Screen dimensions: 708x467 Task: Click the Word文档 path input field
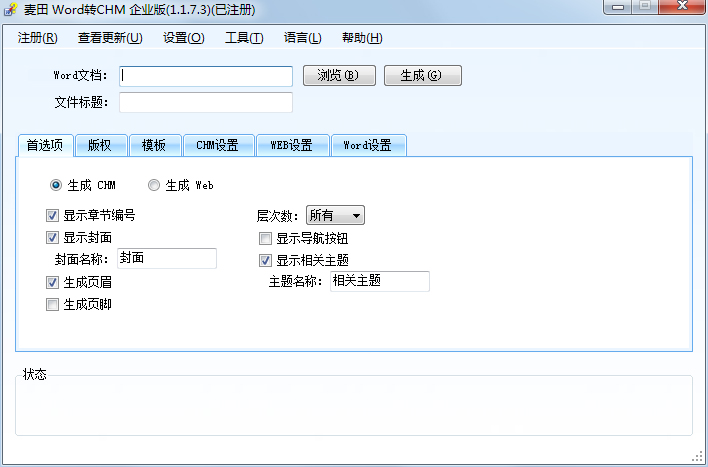tap(206, 76)
